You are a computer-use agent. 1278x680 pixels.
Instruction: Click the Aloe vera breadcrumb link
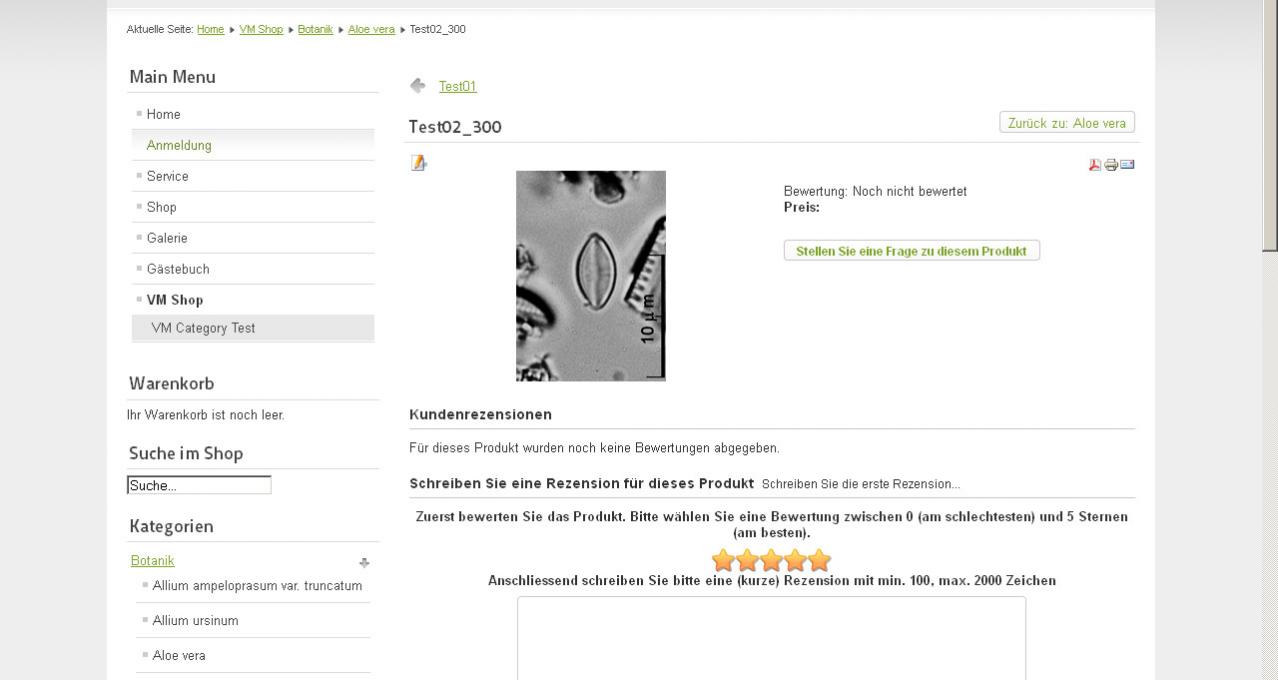371,29
